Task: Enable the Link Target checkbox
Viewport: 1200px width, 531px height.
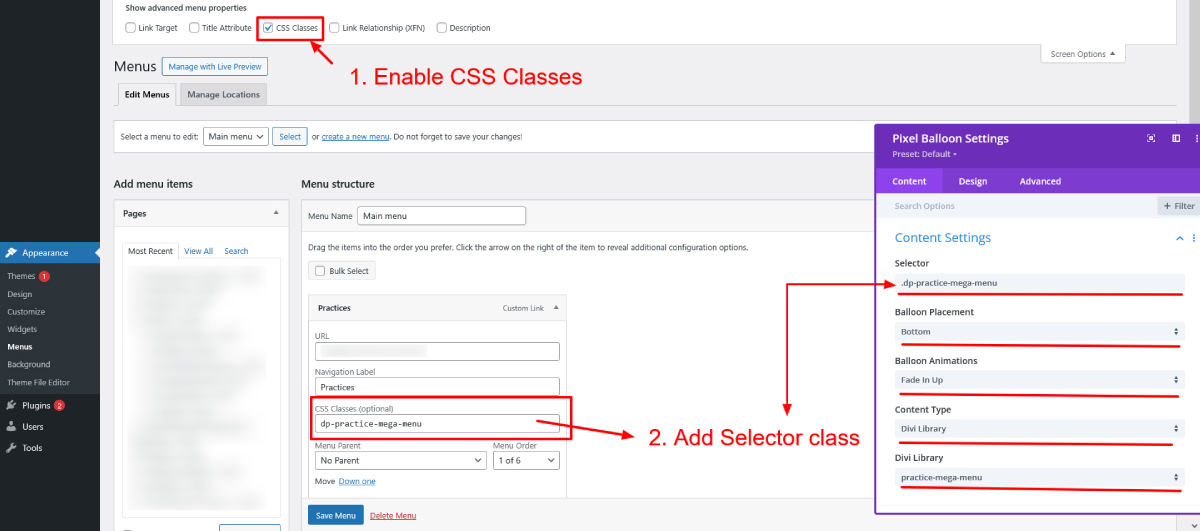Action: [x=131, y=28]
